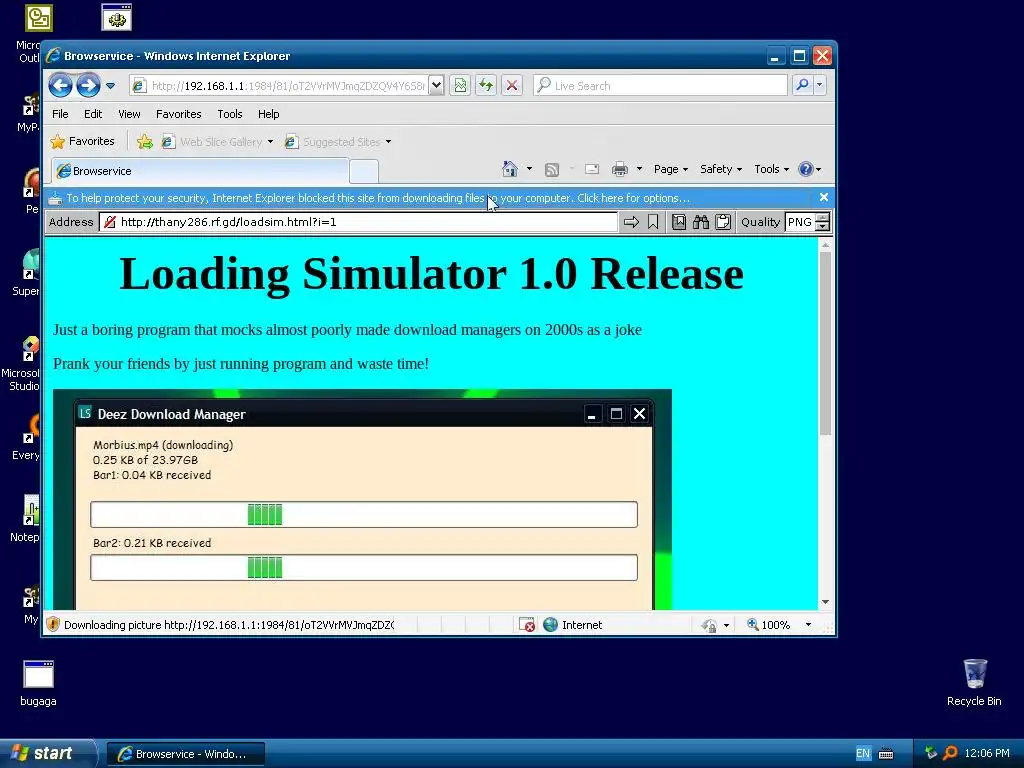Expand the IE address bar history dropdown
The height and width of the screenshot is (768, 1024).
[x=437, y=86]
